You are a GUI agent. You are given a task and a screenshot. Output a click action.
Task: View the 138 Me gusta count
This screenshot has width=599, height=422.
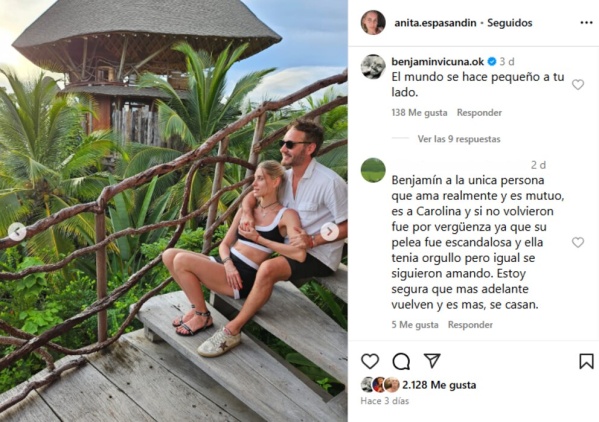coord(419,113)
